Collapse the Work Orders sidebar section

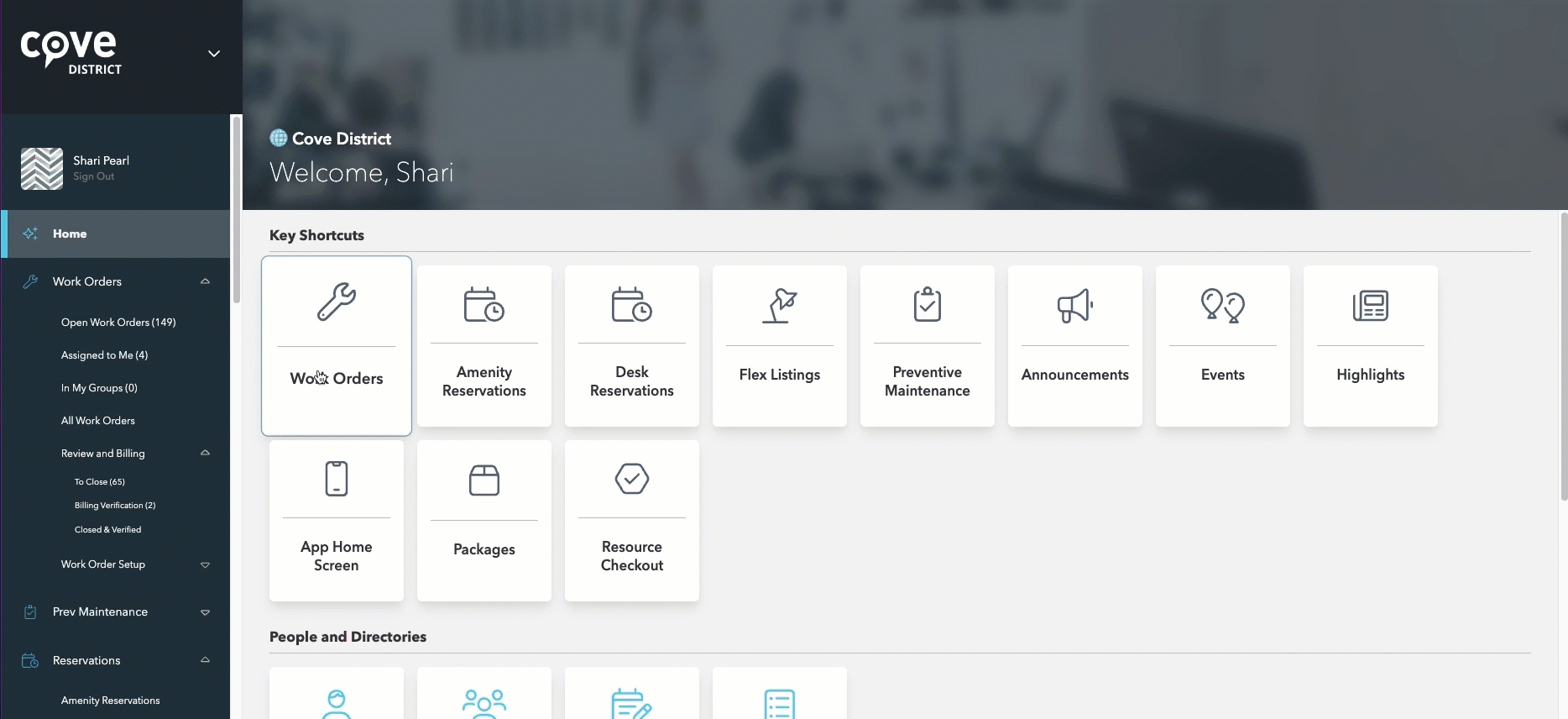click(205, 281)
